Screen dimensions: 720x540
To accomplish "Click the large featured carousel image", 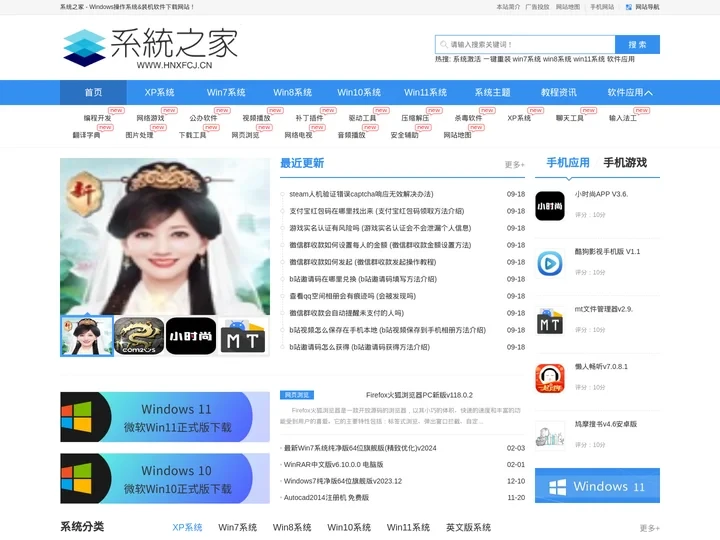I will [165, 236].
